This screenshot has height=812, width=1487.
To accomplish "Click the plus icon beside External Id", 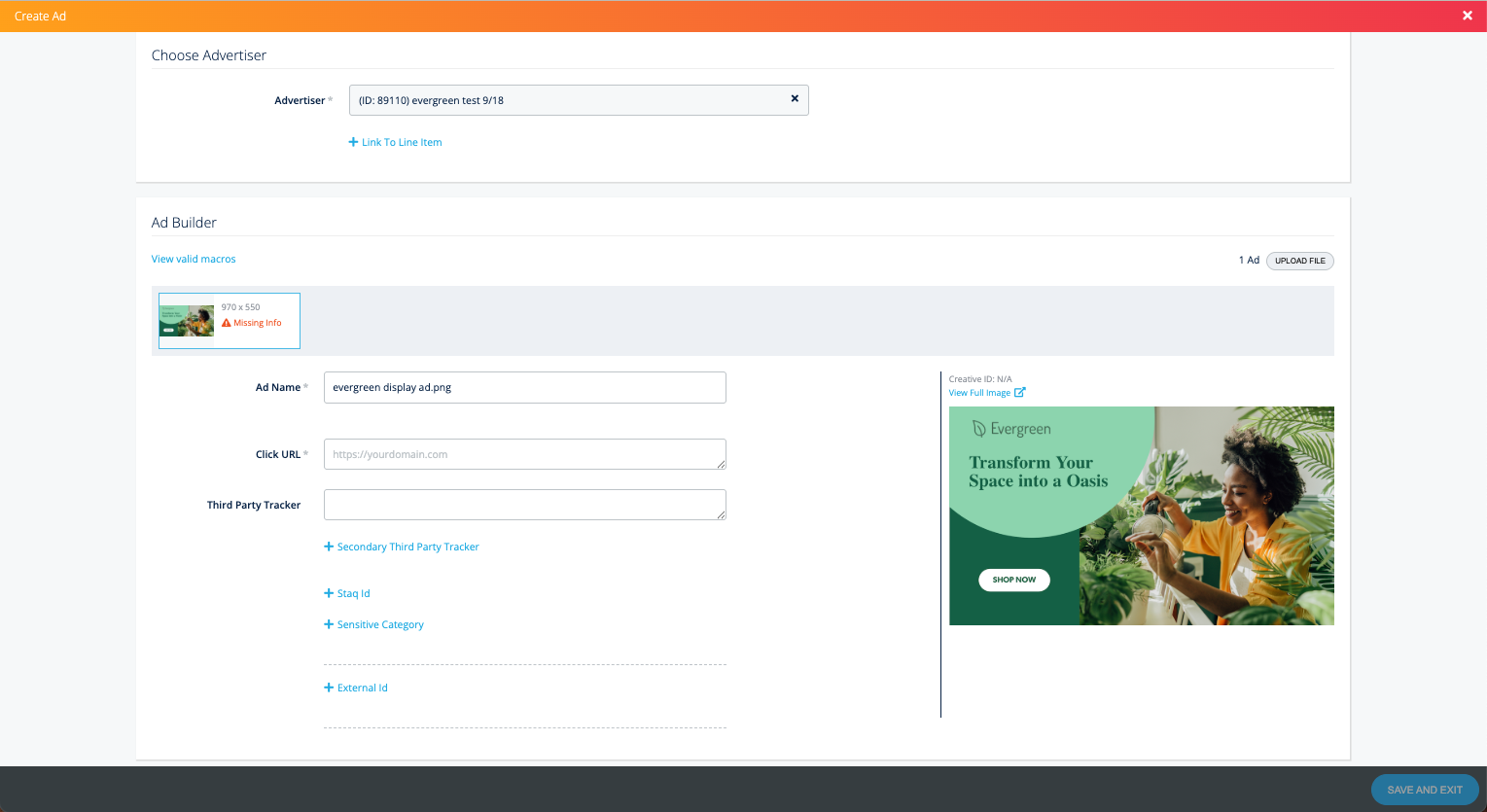I will (329, 688).
